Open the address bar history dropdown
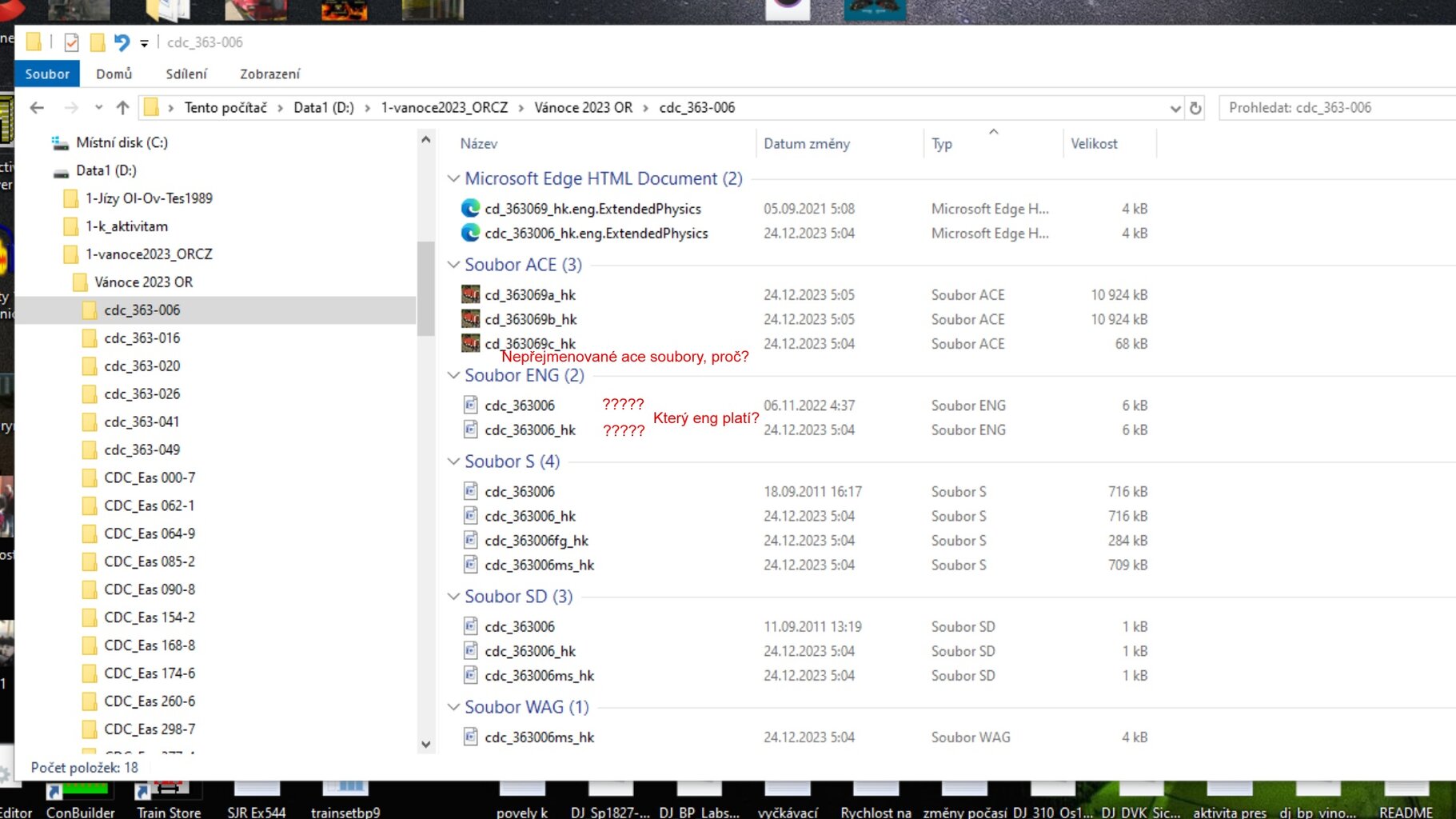Viewport: 1456px width, 819px height. pyautogui.click(x=1175, y=108)
